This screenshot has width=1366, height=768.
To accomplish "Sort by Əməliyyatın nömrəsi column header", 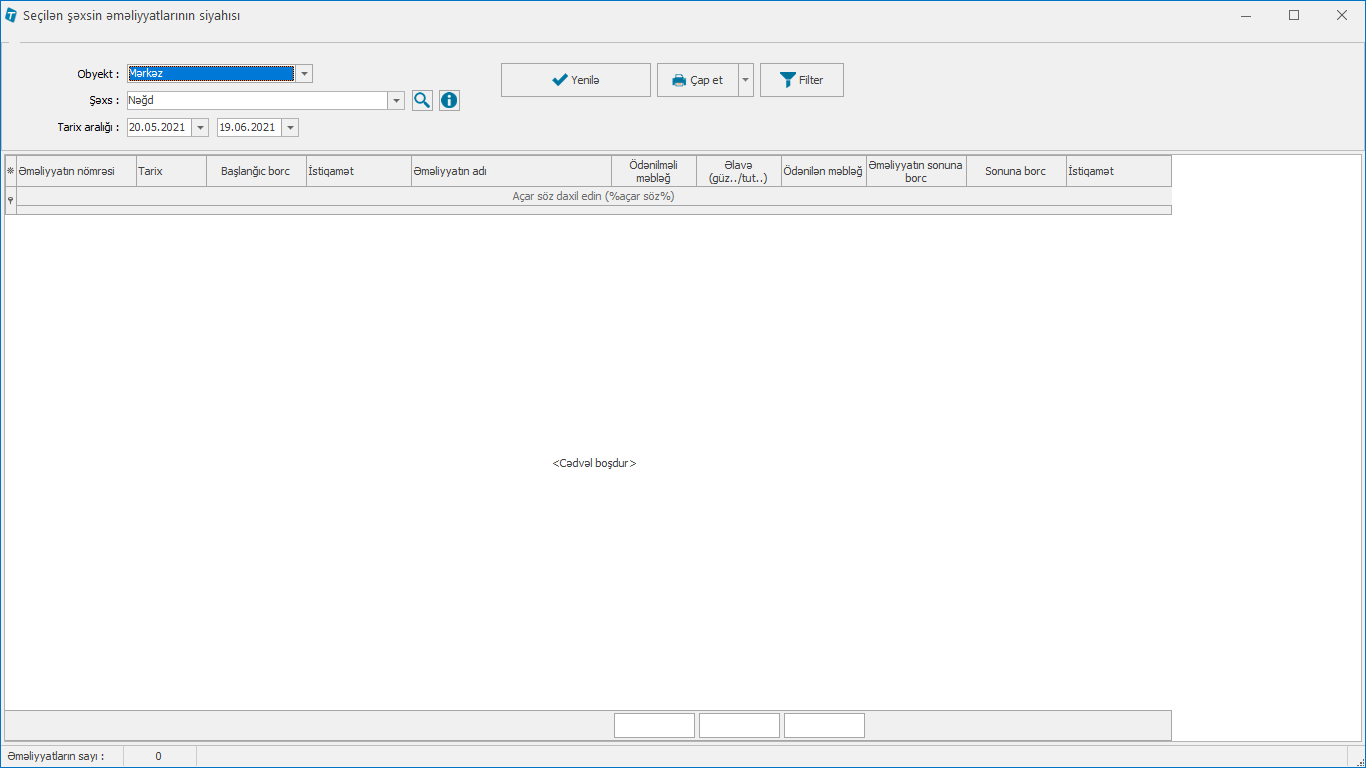I will tap(76, 171).
